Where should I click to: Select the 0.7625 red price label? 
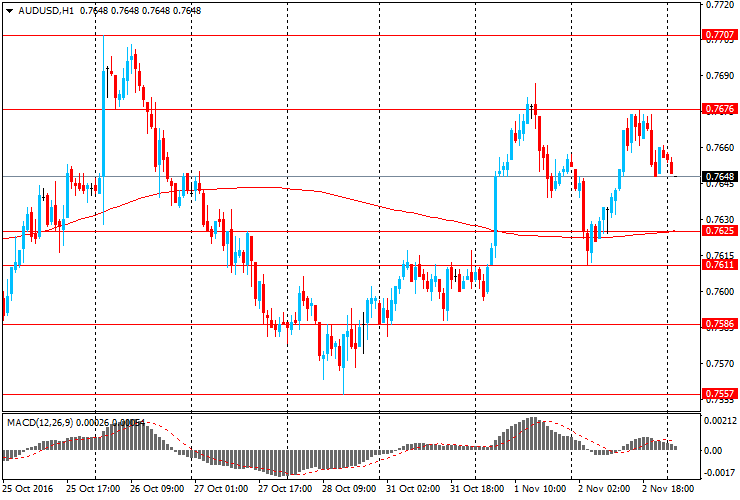tap(720, 231)
